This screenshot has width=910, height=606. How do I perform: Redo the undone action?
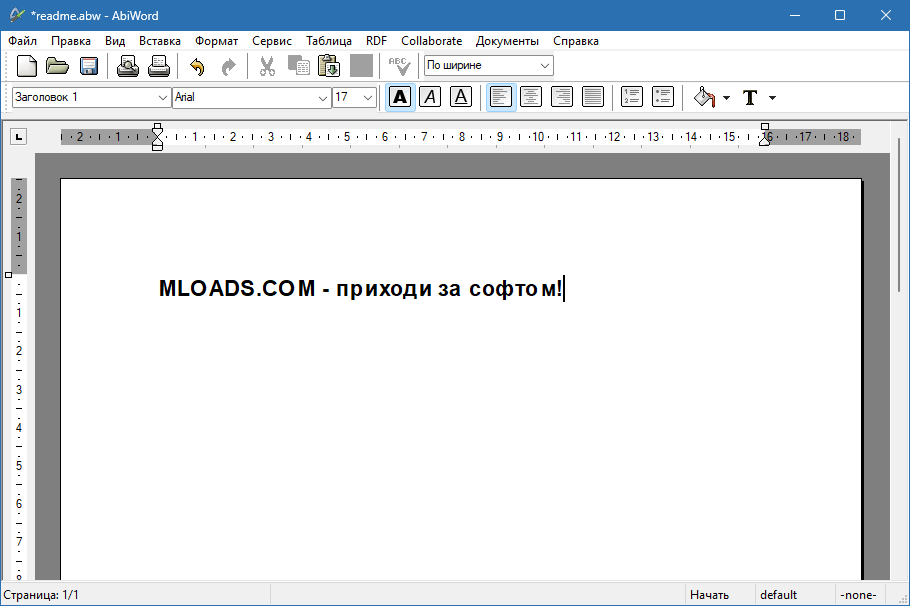pos(229,66)
